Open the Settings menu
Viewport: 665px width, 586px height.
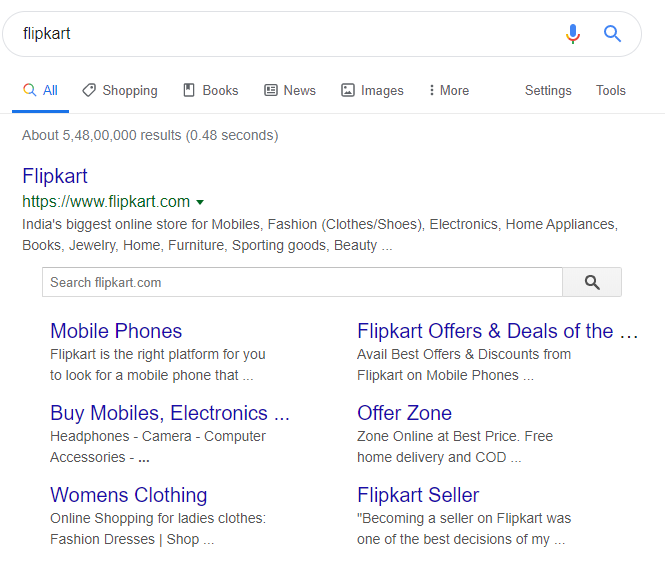[548, 90]
